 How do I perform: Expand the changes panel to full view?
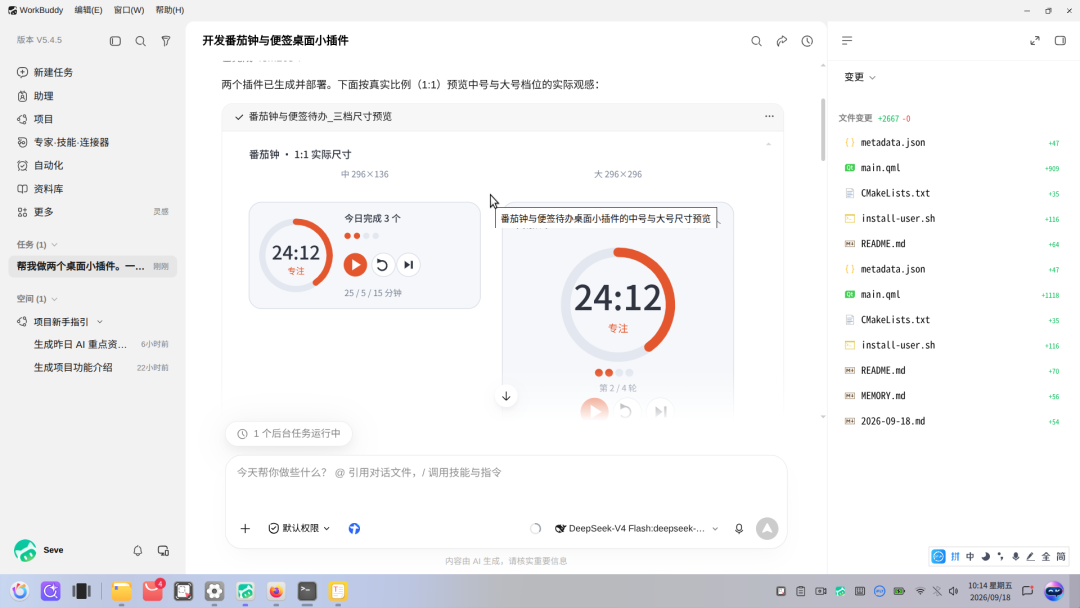point(1035,41)
